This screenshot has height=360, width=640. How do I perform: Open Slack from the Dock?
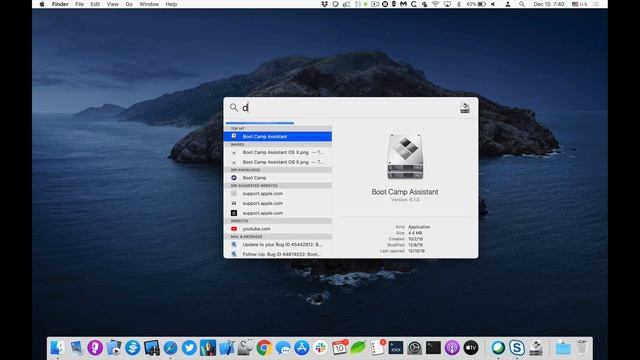click(320, 348)
